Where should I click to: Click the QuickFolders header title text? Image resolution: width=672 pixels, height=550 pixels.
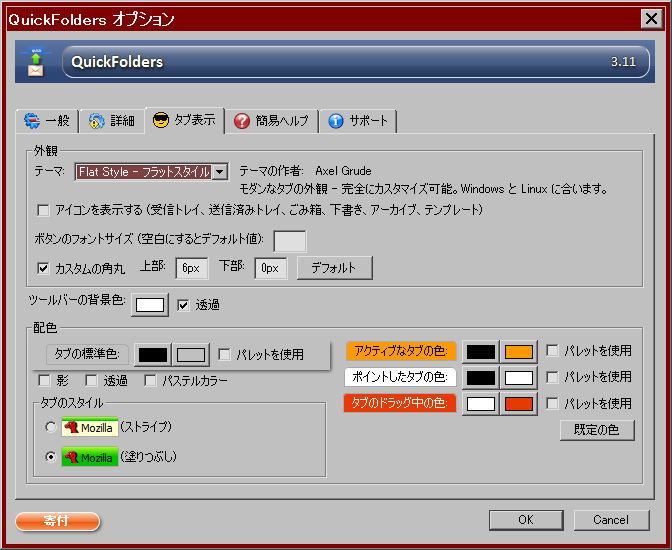117,62
